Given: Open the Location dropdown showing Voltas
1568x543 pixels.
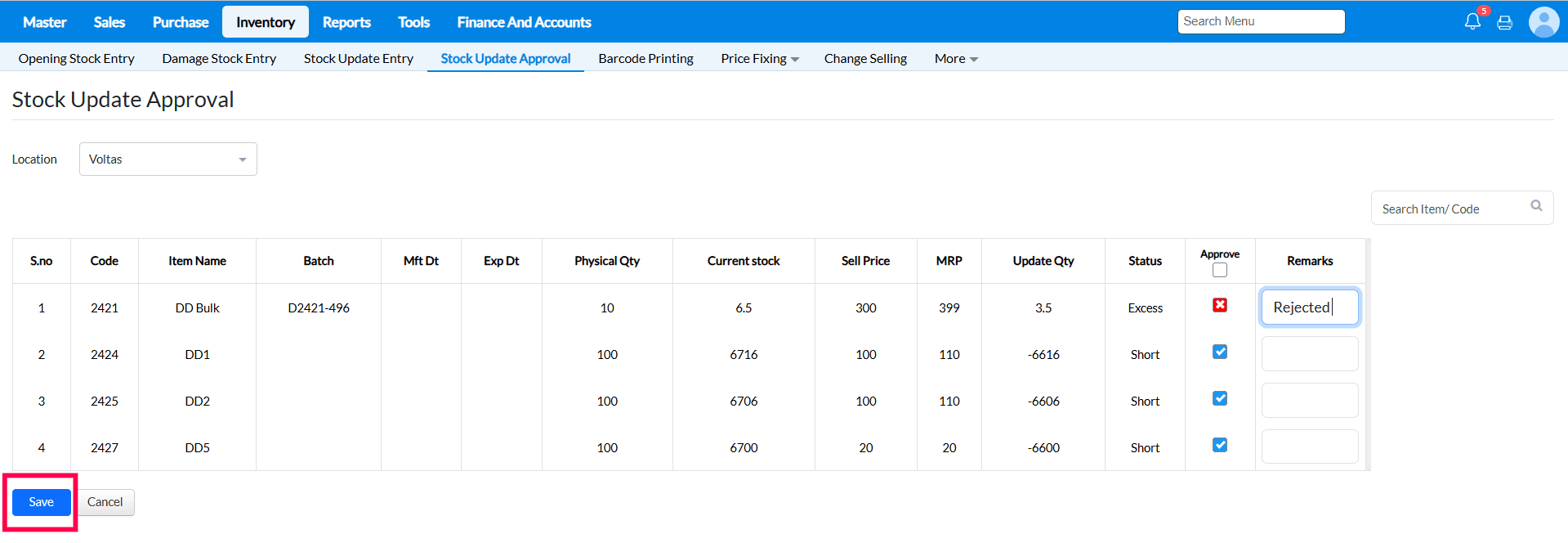Looking at the screenshot, I should tap(168, 159).
